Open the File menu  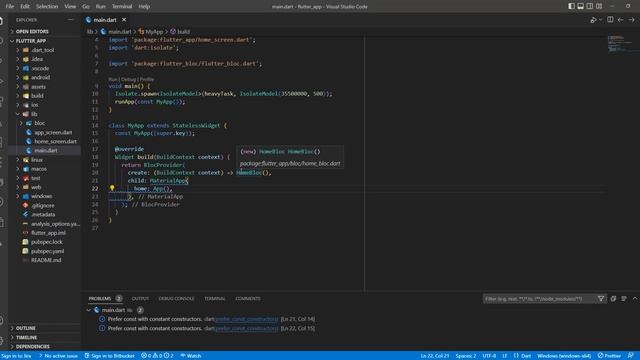click(x=10, y=6)
